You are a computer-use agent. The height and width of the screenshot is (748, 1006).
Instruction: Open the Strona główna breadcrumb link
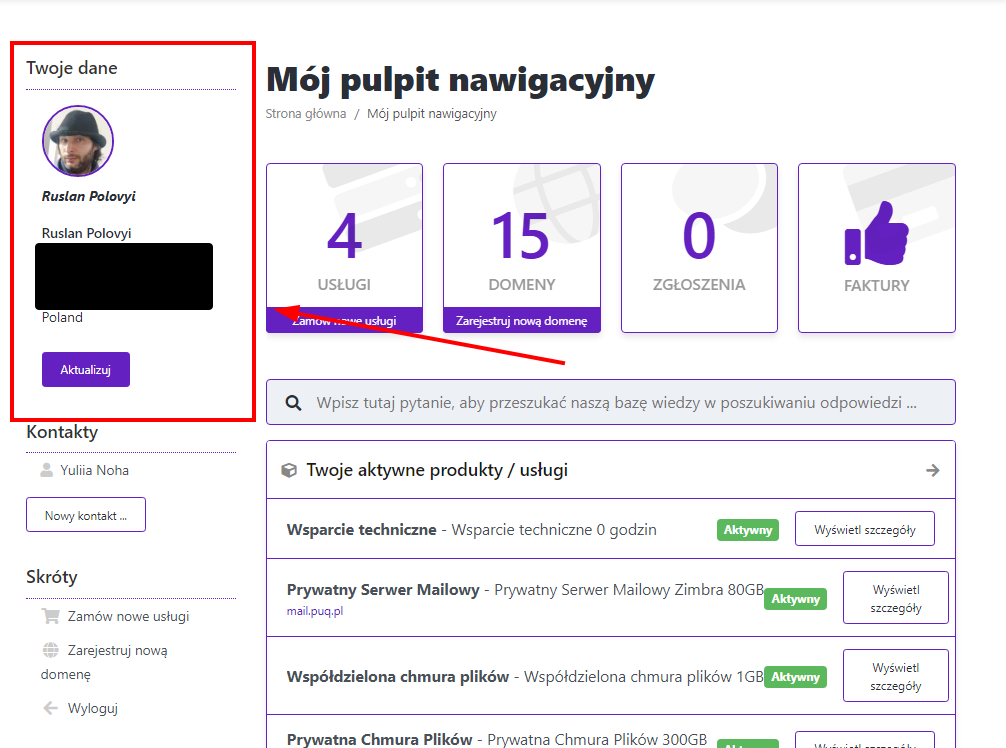click(306, 114)
